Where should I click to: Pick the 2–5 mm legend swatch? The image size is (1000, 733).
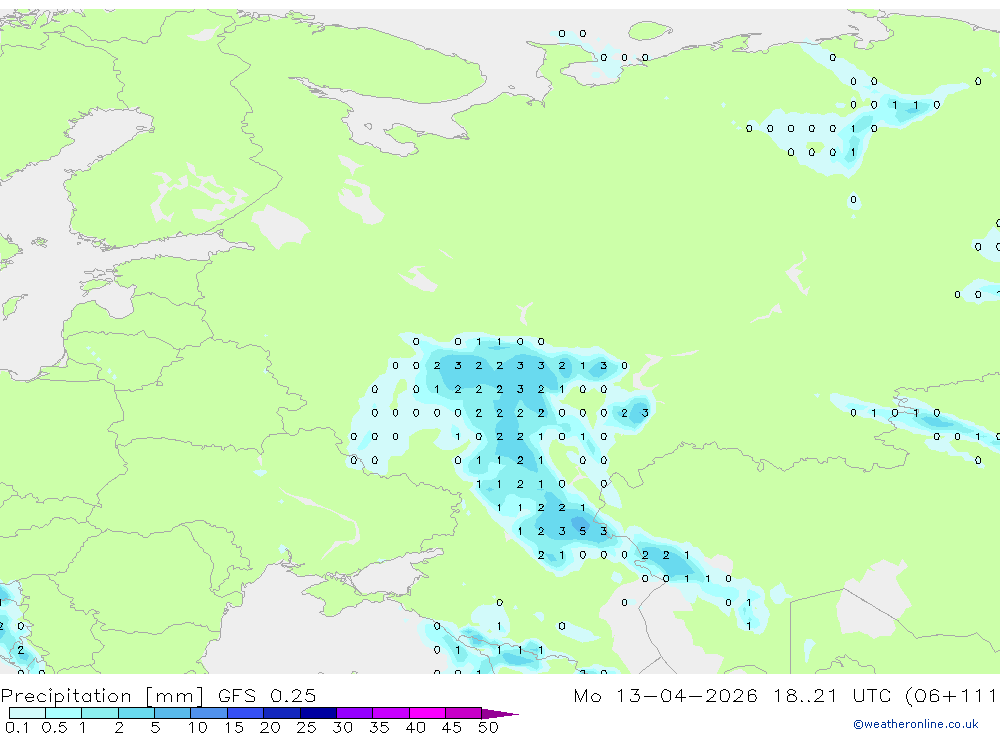tap(136, 713)
